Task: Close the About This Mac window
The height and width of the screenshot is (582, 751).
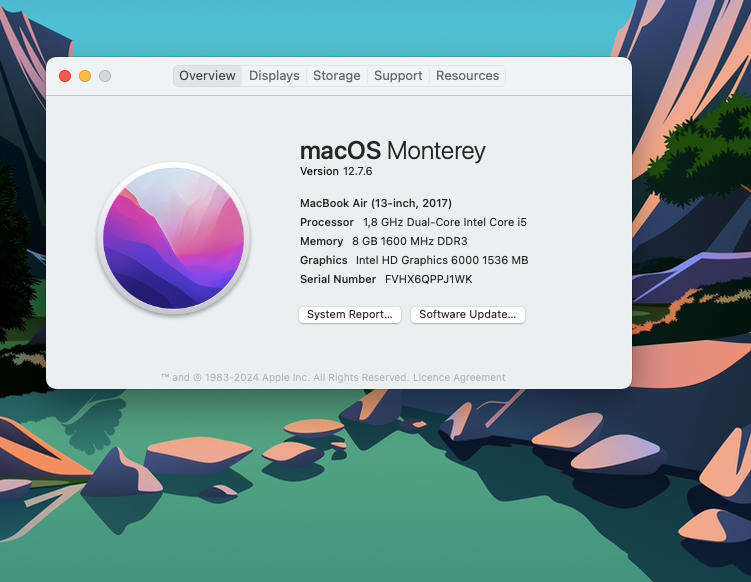Action: tap(65, 76)
